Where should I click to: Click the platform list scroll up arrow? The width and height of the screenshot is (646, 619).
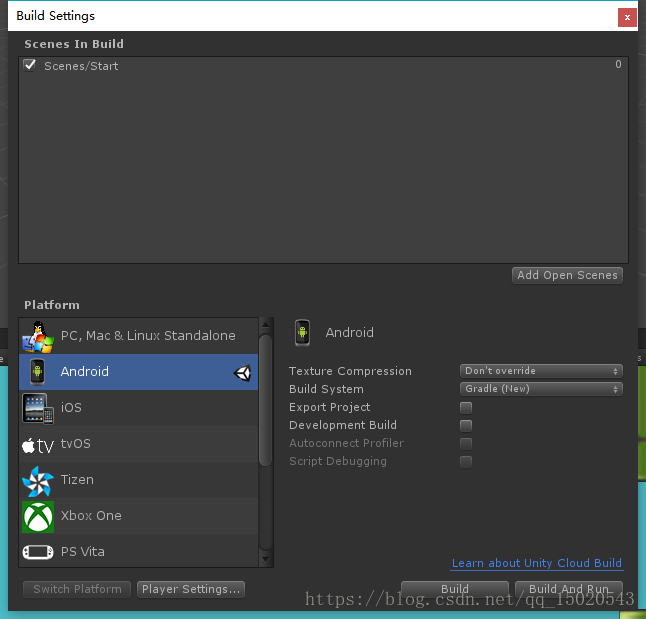tap(266, 325)
